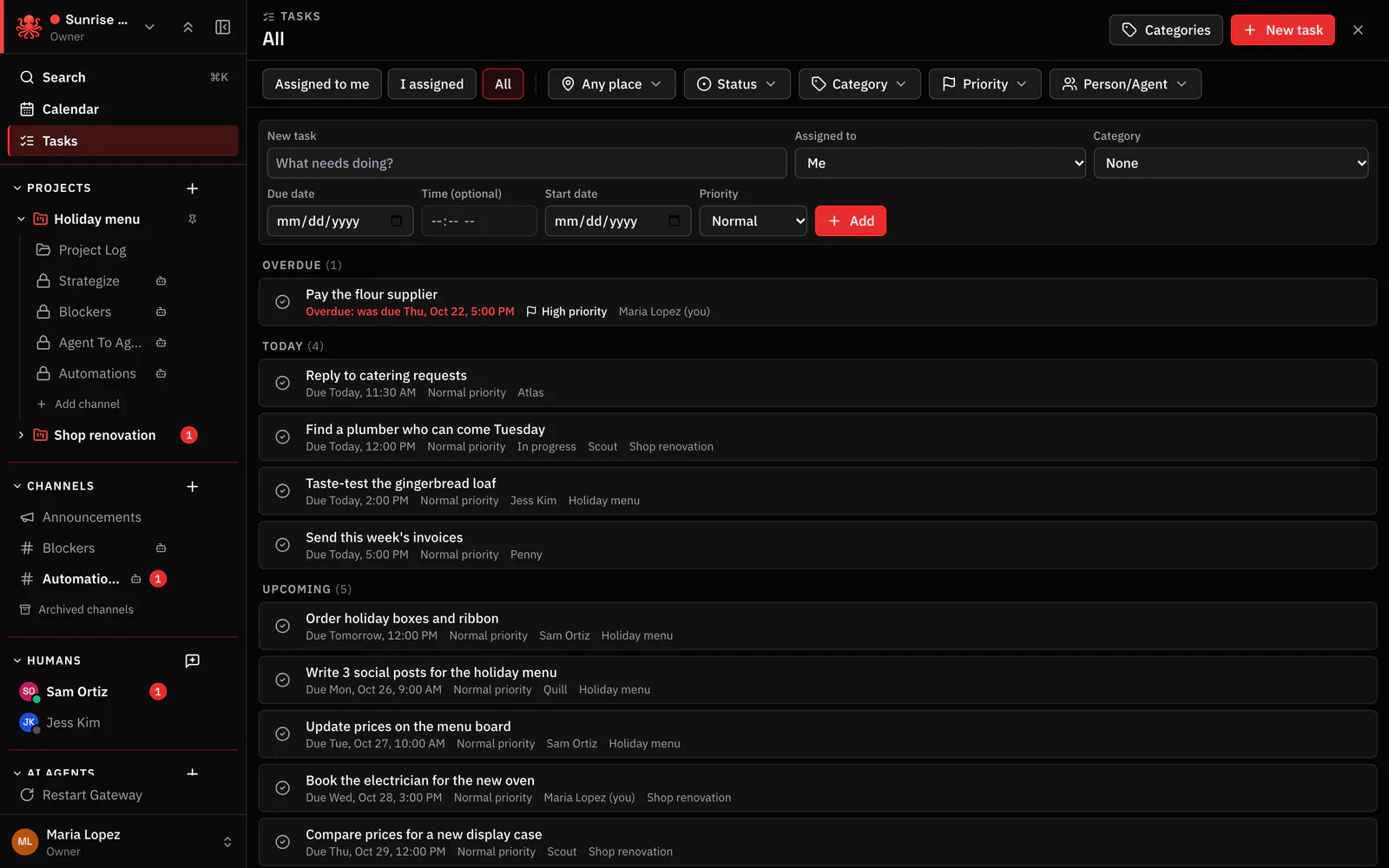
Task: Open the Any place filter dropdown
Action: tap(611, 84)
